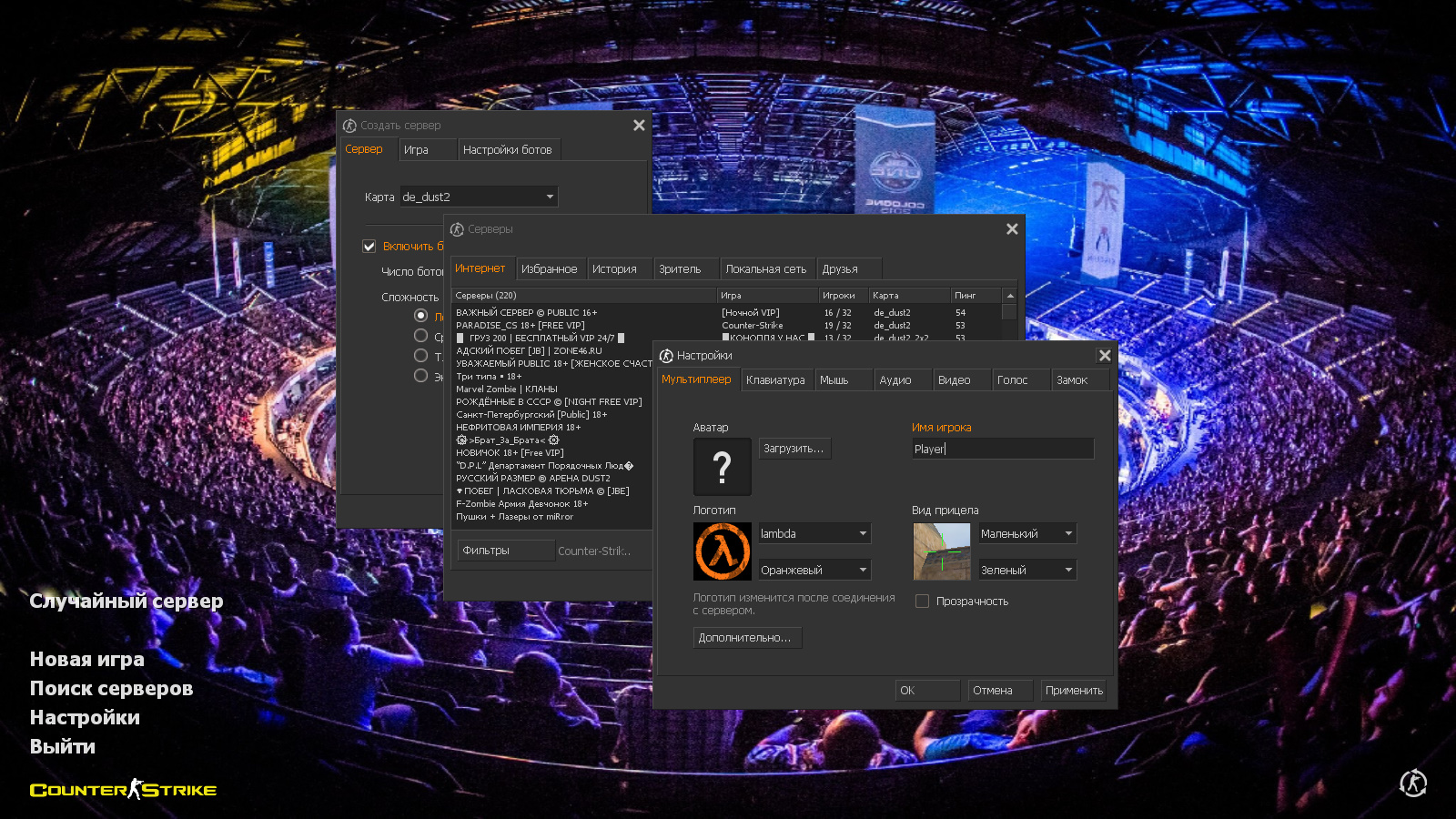Click inside the Player name input field
This screenshot has width=1456, height=819.
point(1001,448)
